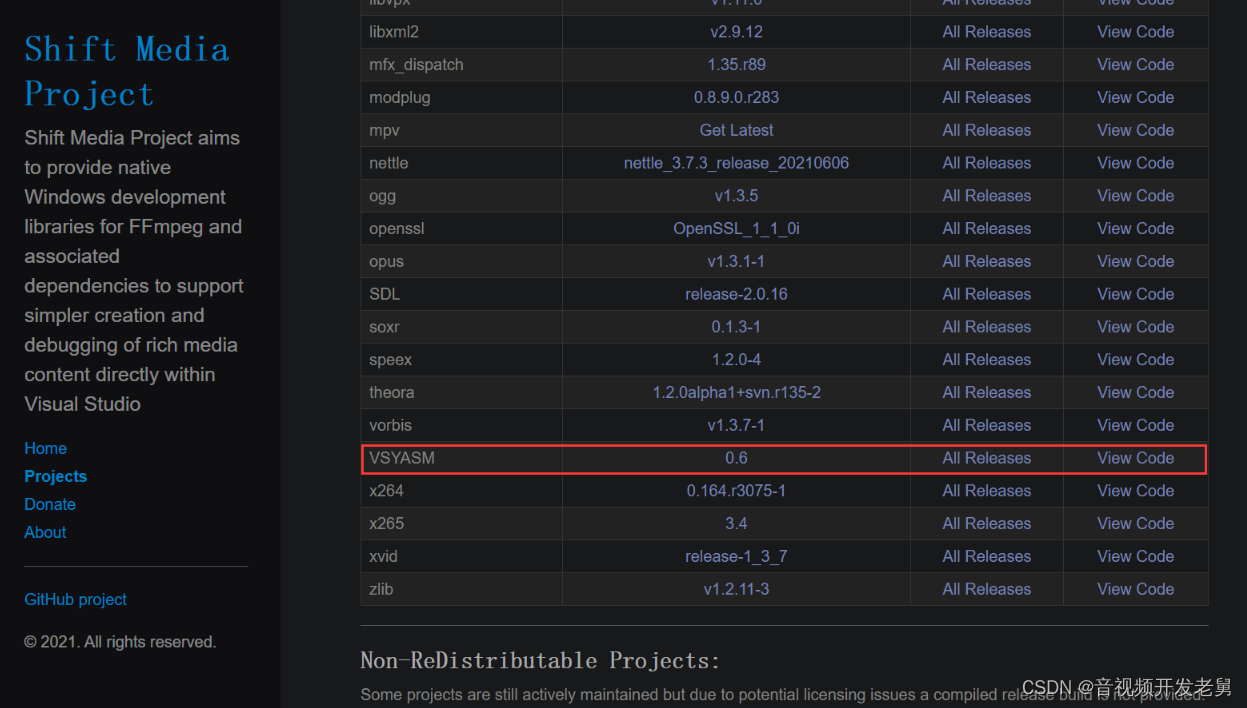The height and width of the screenshot is (708, 1247).
Task: Open the Projects navigation item
Action: coord(56,476)
